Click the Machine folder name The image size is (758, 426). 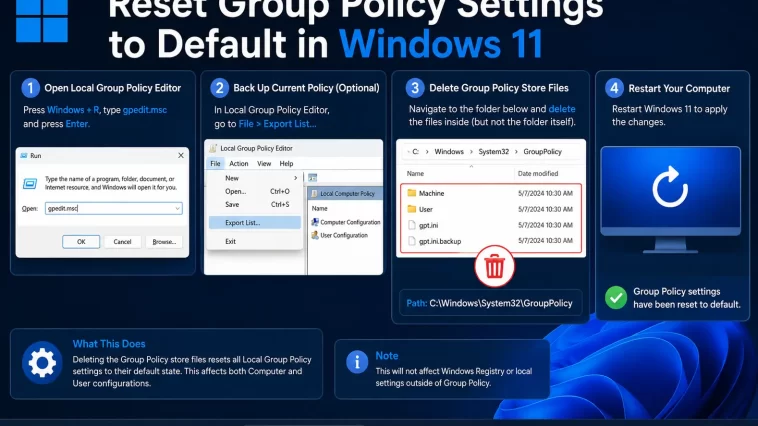[431, 193]
